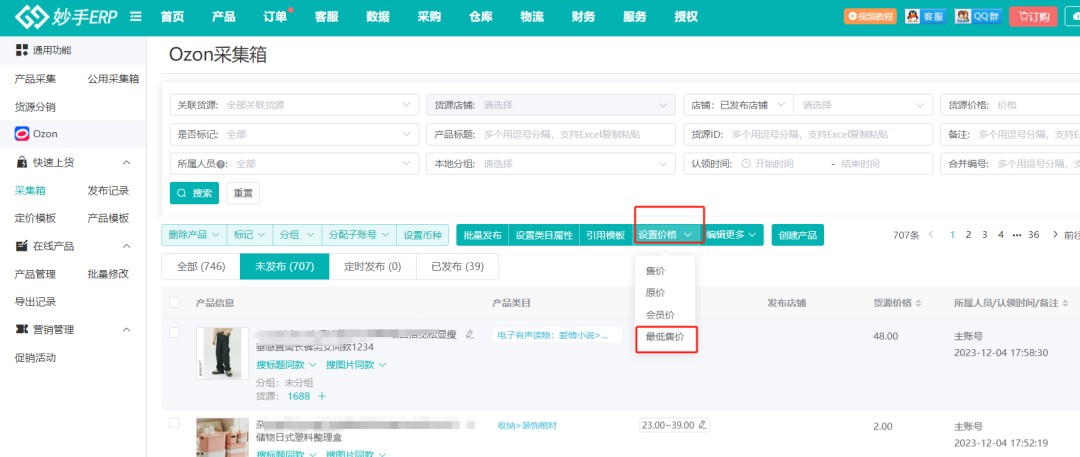Open the 删除产品 dropdown button
This screenshot has width=1080, height=457.
(194, 235)
